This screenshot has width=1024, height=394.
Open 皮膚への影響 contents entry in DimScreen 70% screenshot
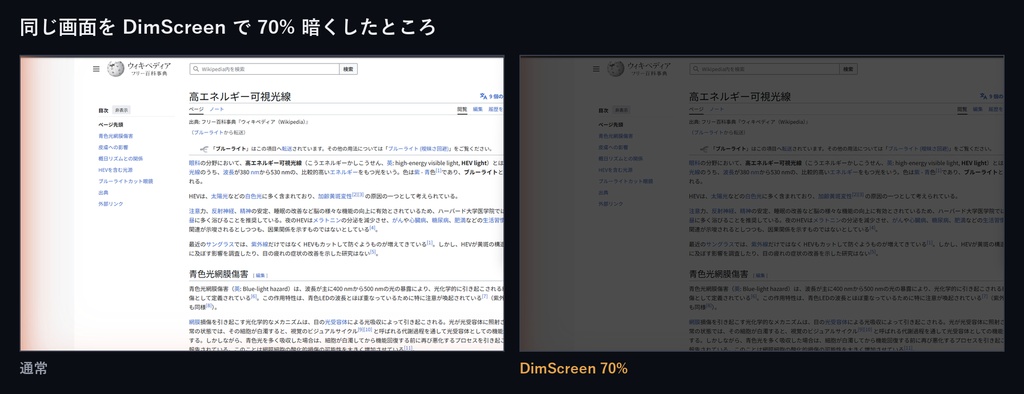[614, 147]
